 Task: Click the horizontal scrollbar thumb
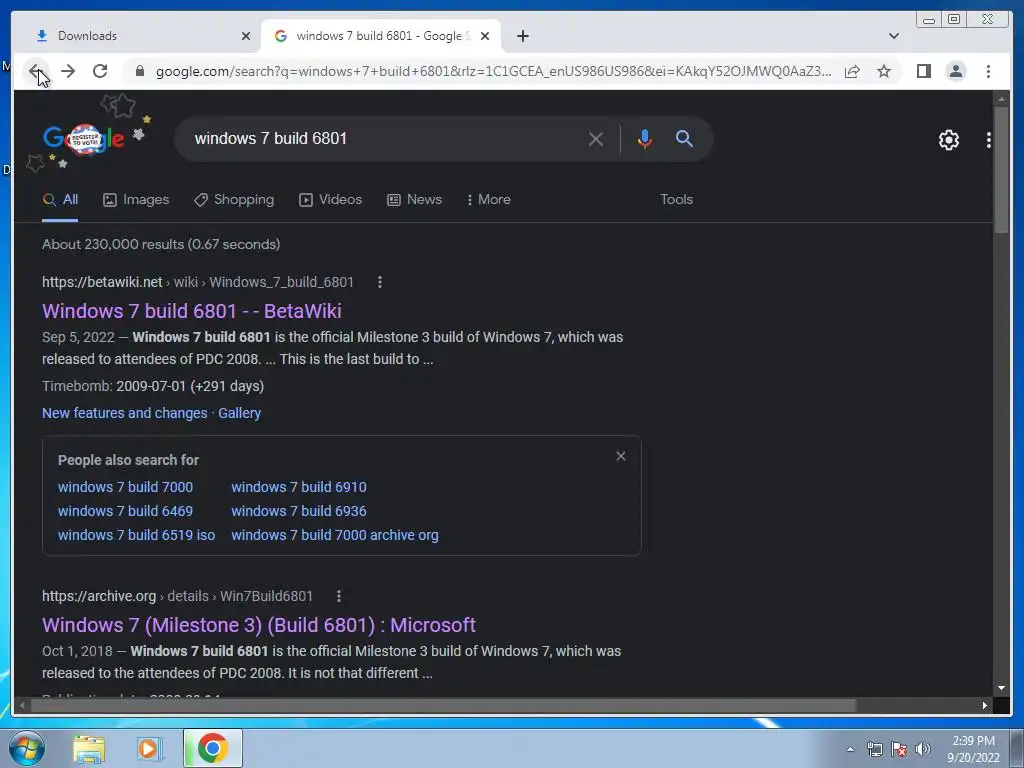click(443, 705)
